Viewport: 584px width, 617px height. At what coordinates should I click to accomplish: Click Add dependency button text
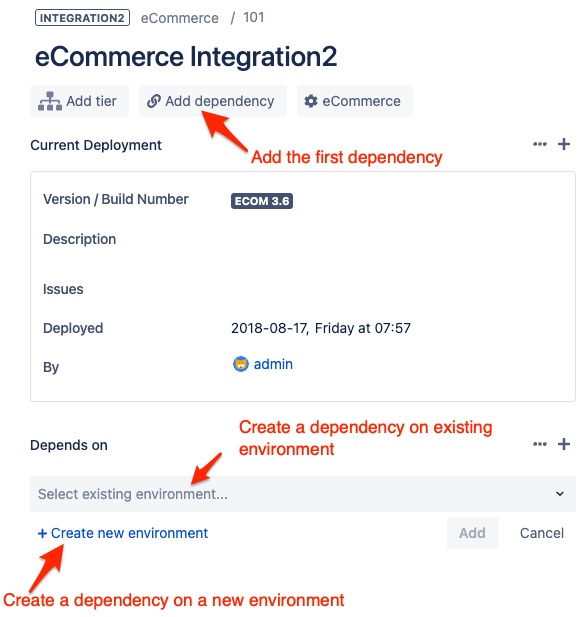coord(220,102)
